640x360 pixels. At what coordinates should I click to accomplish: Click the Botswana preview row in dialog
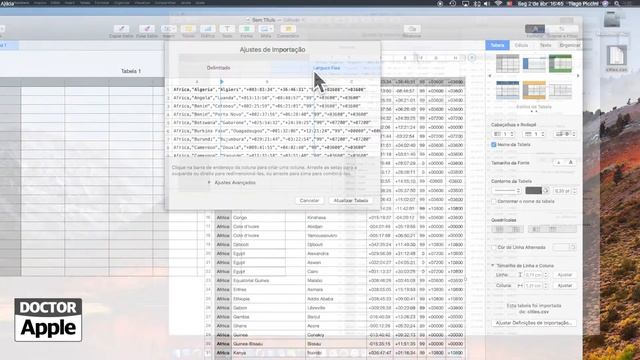coord(273,122)
